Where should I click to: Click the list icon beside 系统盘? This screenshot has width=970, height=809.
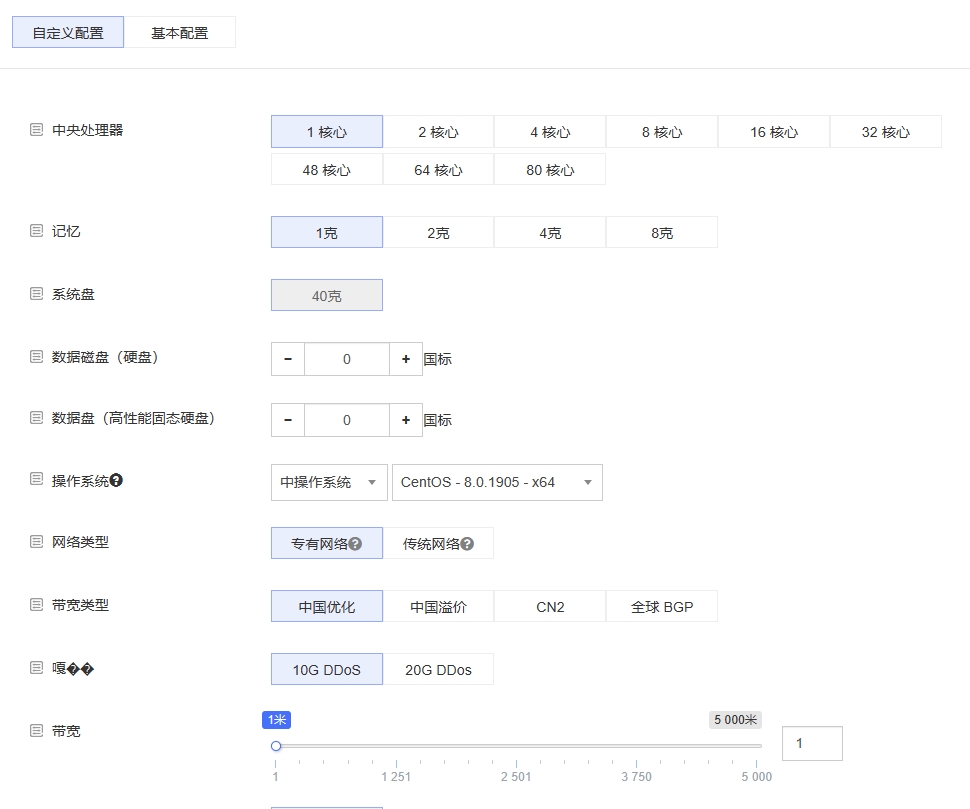click(x=36, y=292)
